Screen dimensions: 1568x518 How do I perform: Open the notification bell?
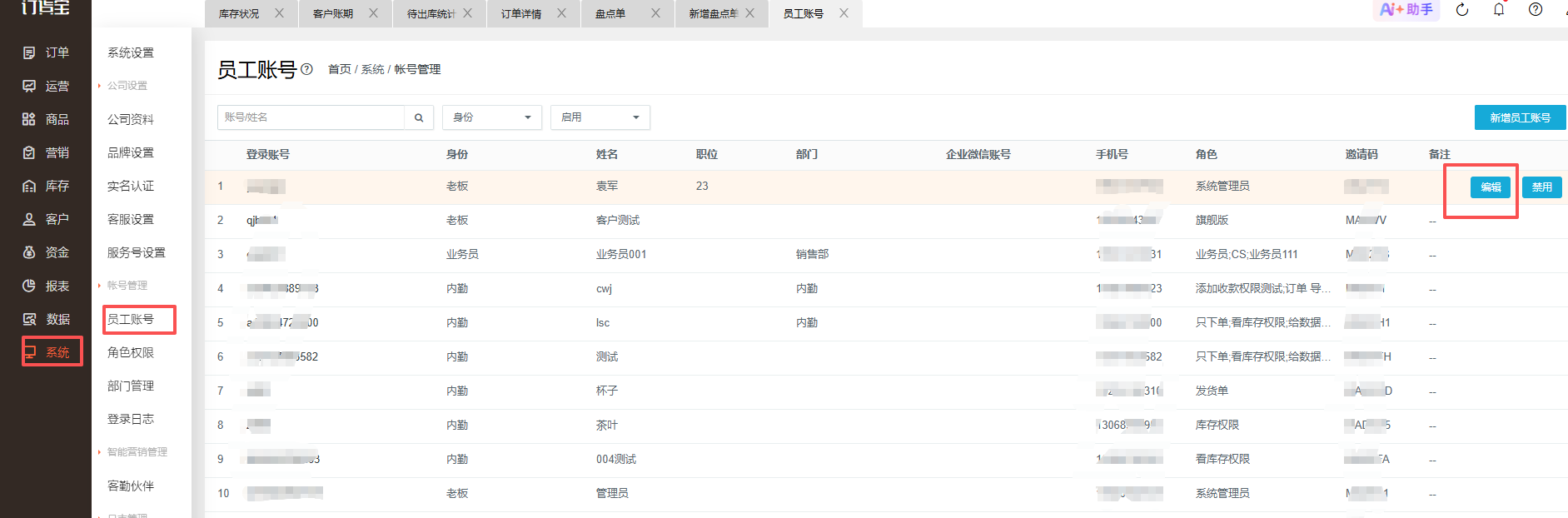click(1499, 10)
